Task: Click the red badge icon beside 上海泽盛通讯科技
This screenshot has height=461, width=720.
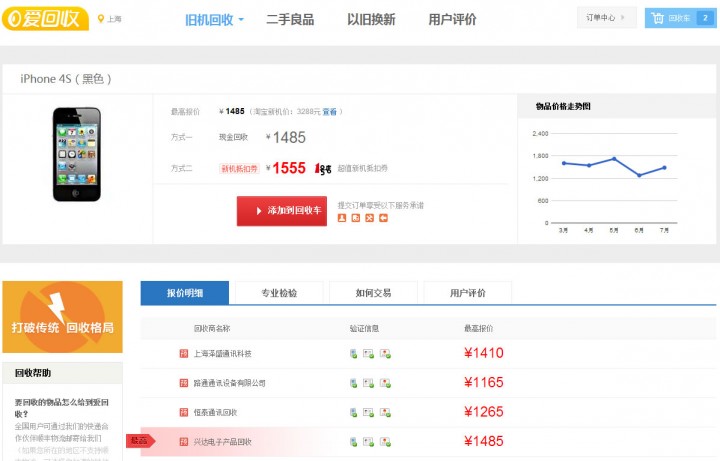Action: coord(184,354)
